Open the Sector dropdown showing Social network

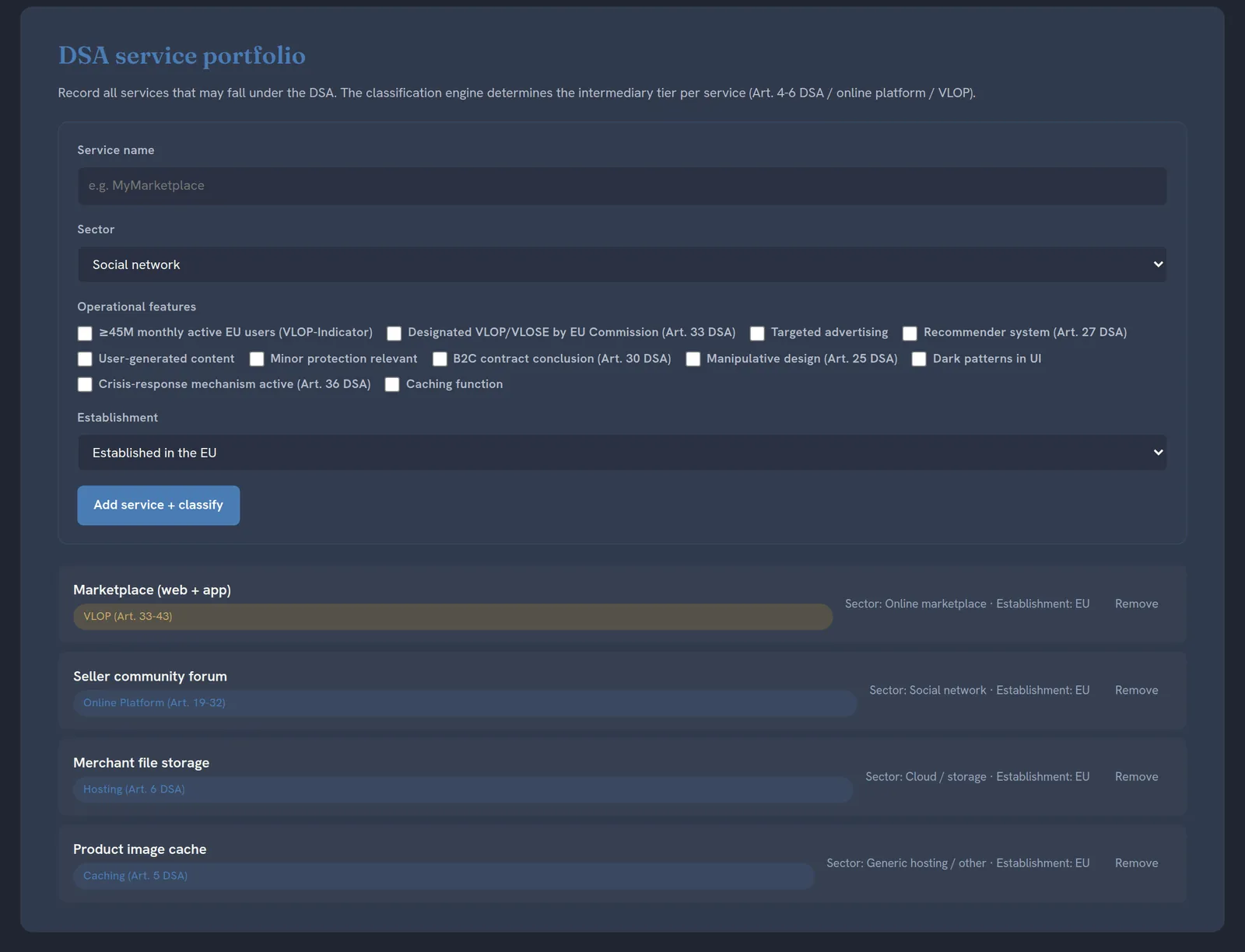coord(622,264)
